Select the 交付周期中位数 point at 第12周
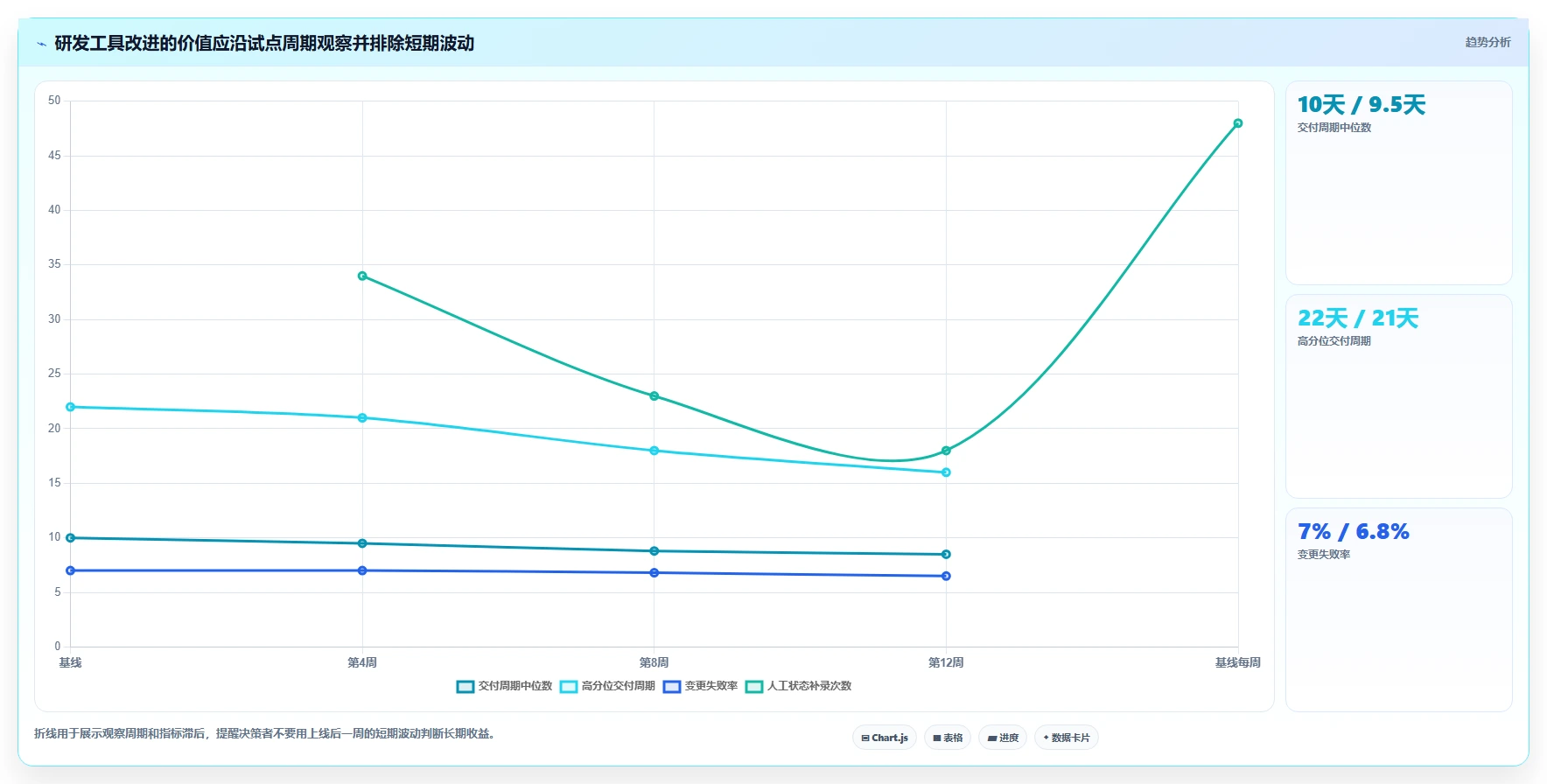 click(x=946, y=554)
